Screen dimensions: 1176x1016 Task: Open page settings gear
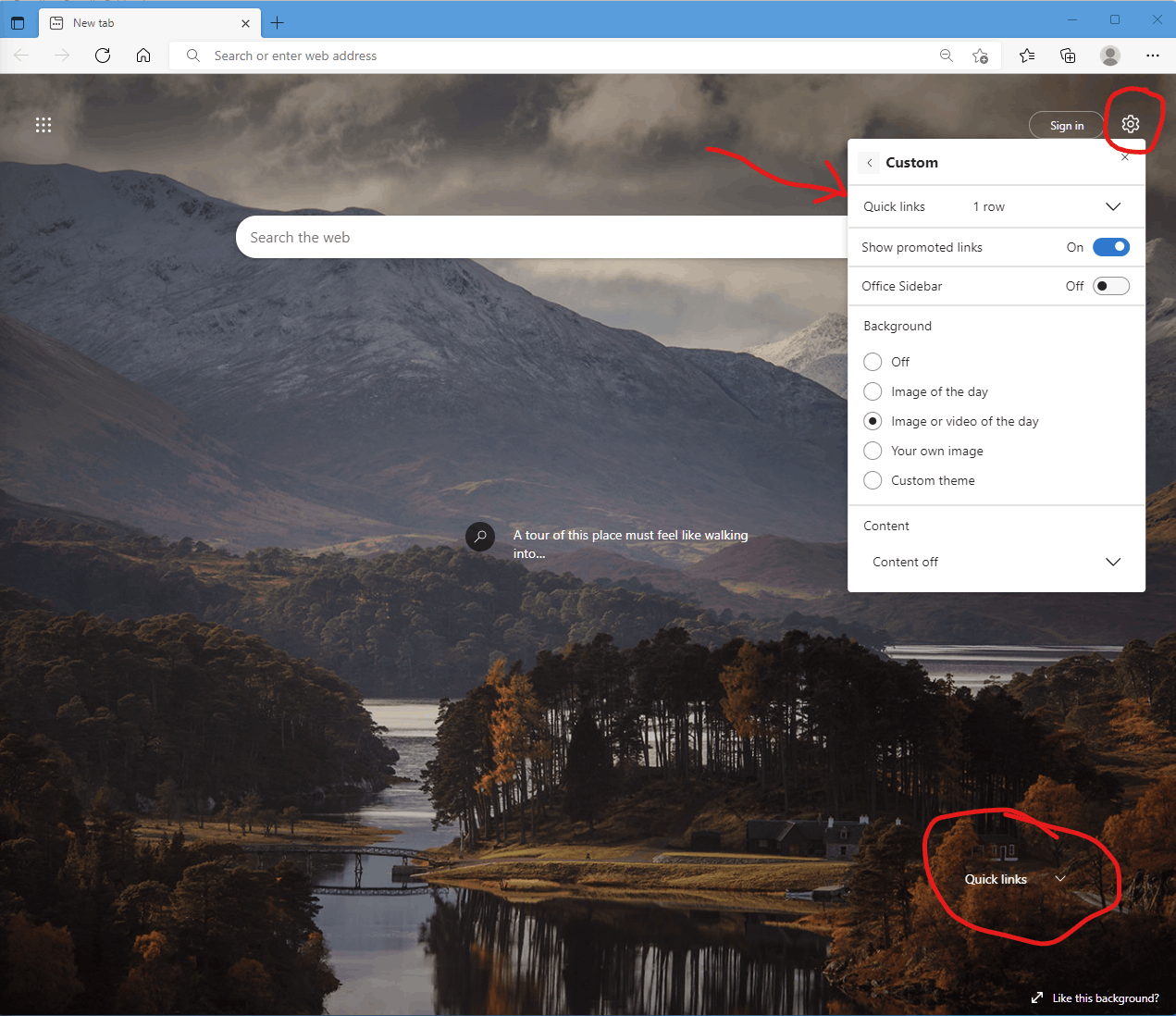point(1131,124)
